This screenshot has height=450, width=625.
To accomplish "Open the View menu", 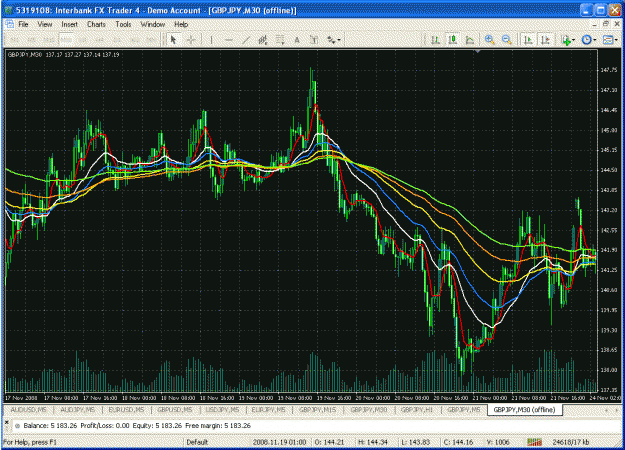I will pos(45,24).
